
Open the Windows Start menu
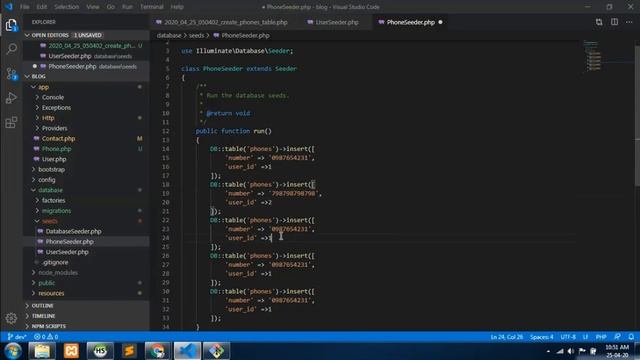pyautogui.click(x=13, y=351)
